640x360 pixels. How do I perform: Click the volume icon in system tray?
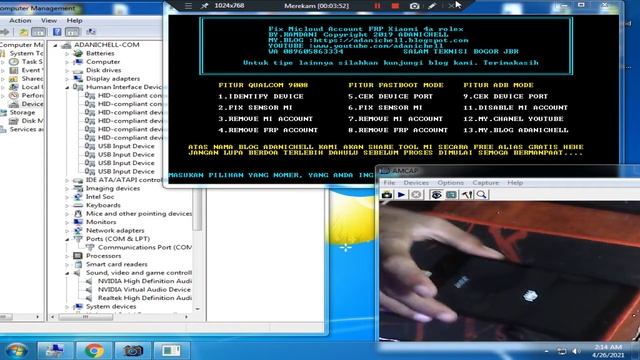tap(576, 351)
